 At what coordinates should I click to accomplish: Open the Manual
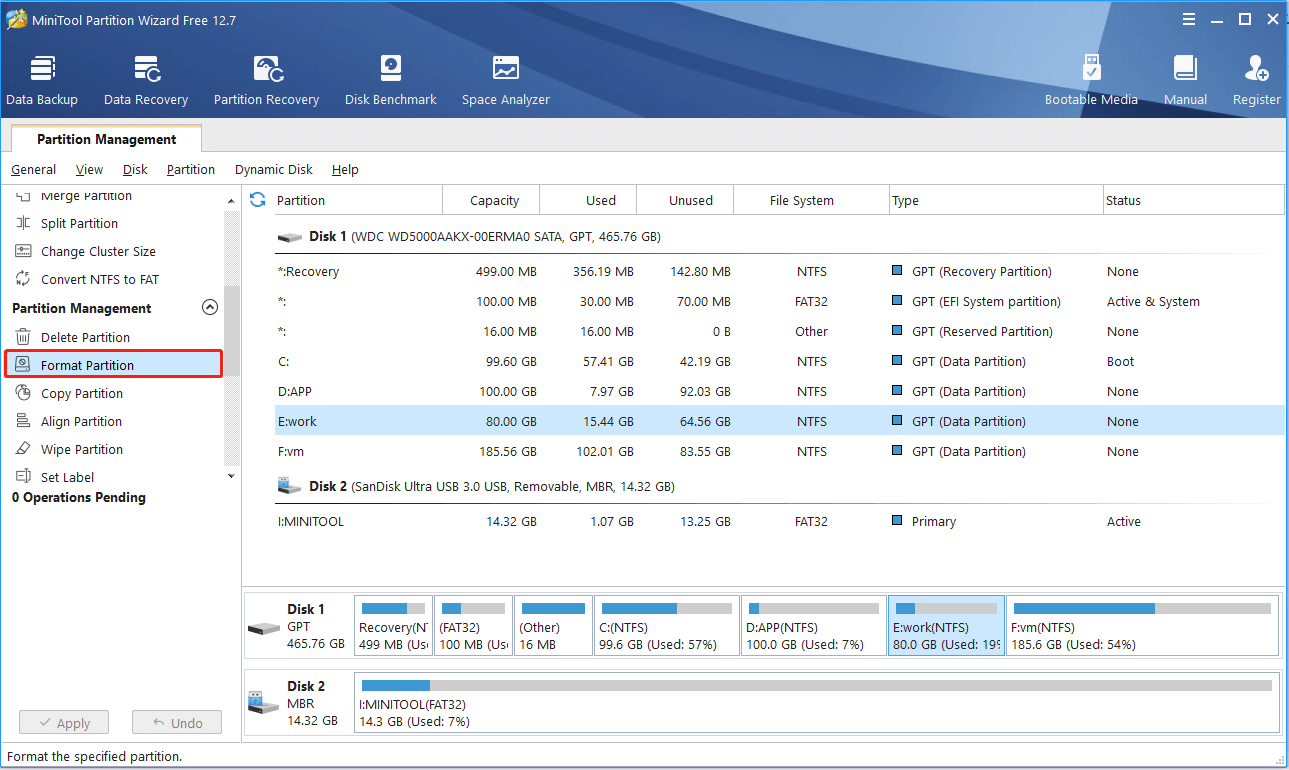tap(1185, 81)
